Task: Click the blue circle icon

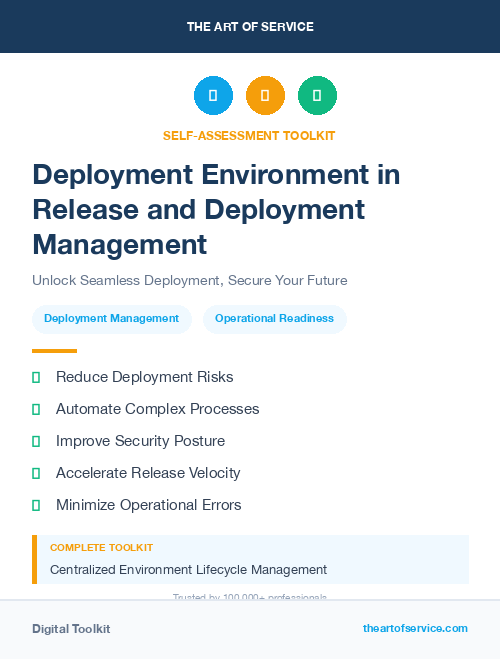Action: [x=213, y=95]
